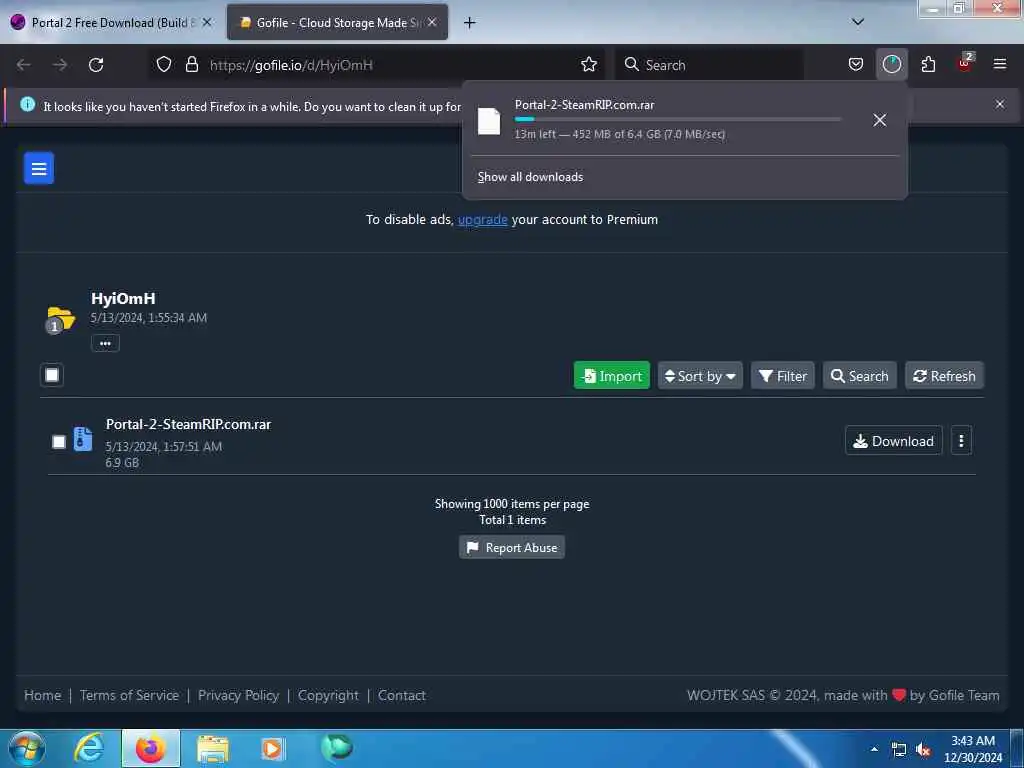Click the downloading file's page icon in the downloads panel
This screenshot has height=768, width=1024.
point(488,121)
